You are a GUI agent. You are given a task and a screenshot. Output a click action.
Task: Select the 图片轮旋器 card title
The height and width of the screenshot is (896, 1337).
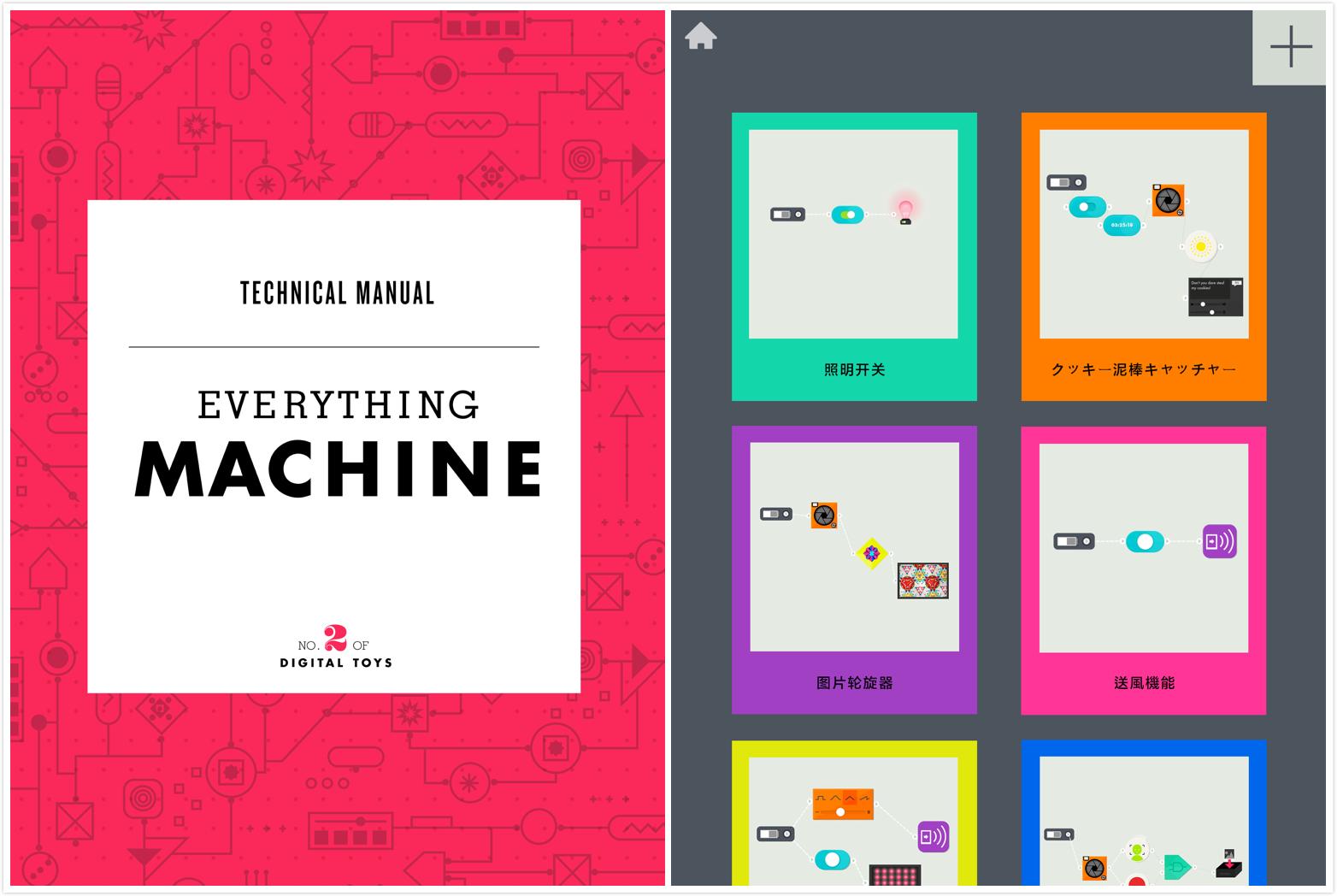[854, 682]
